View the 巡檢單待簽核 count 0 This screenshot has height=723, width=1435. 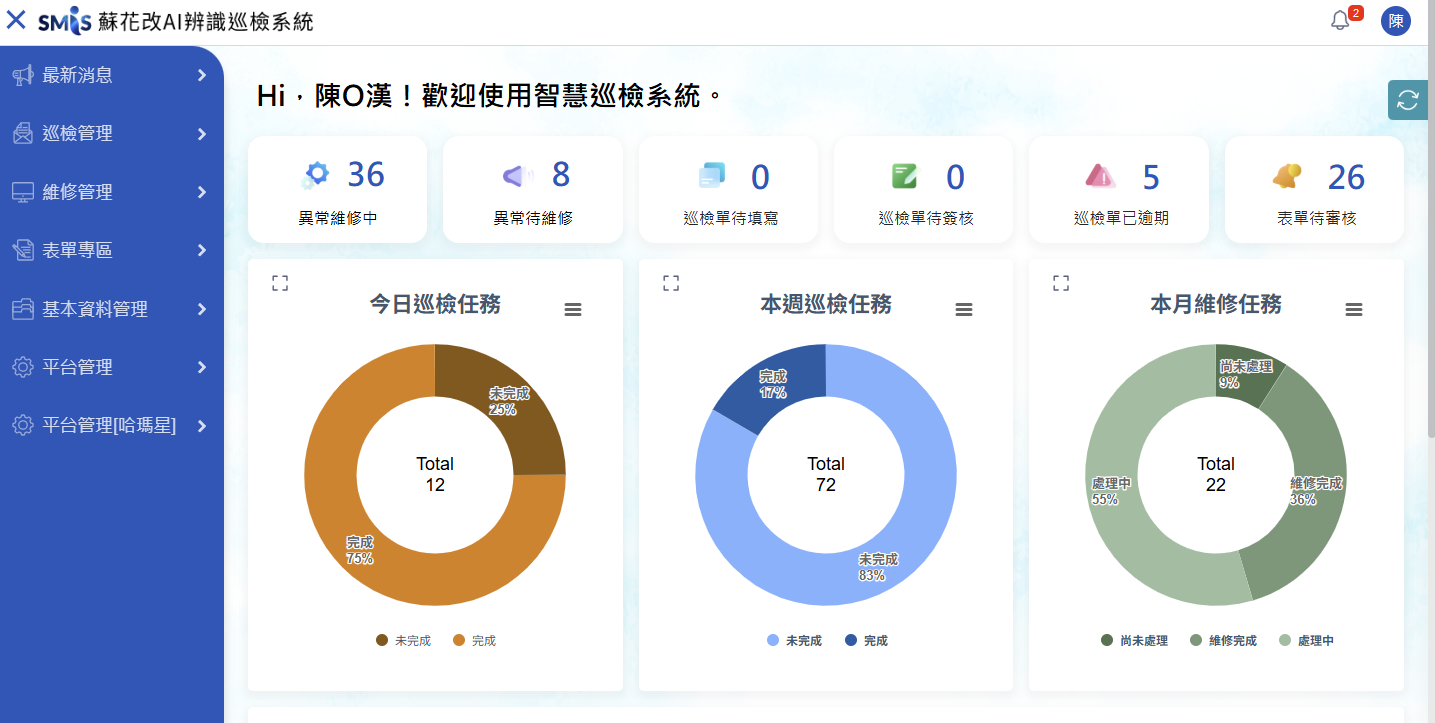tap(955, 177)
